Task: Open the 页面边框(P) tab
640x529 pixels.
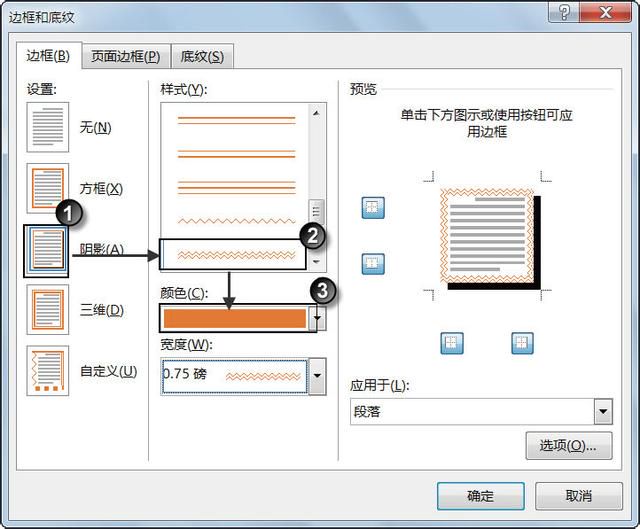Action: coord(125,56)
